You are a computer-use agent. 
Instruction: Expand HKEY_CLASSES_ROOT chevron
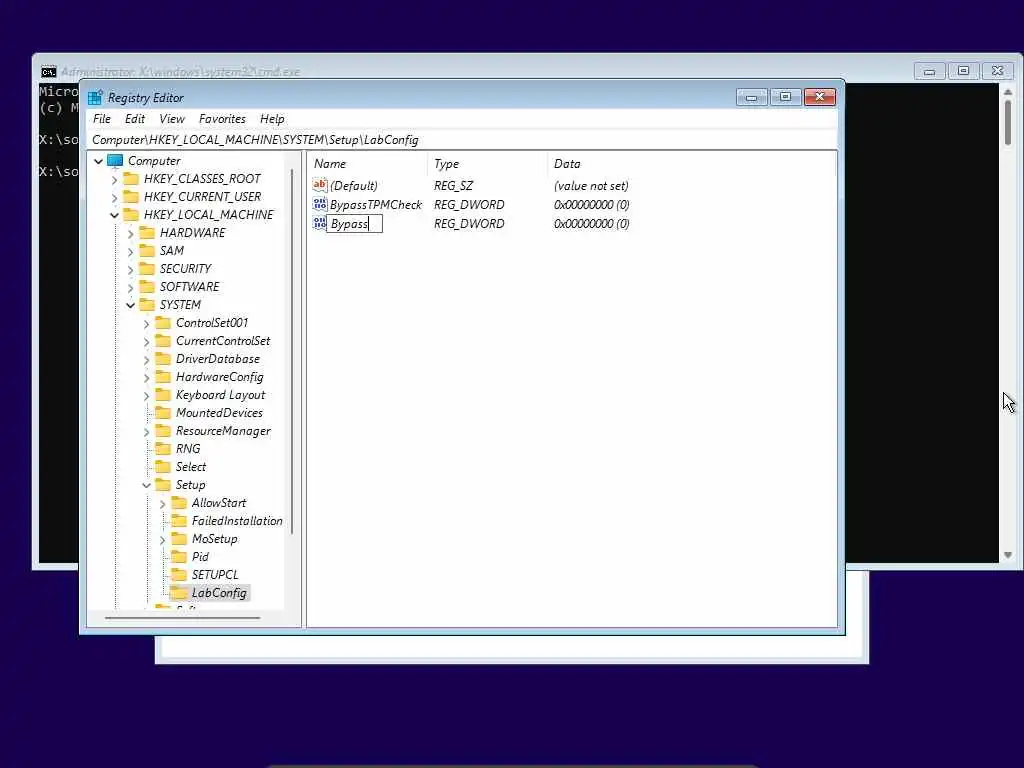(115, 179)
